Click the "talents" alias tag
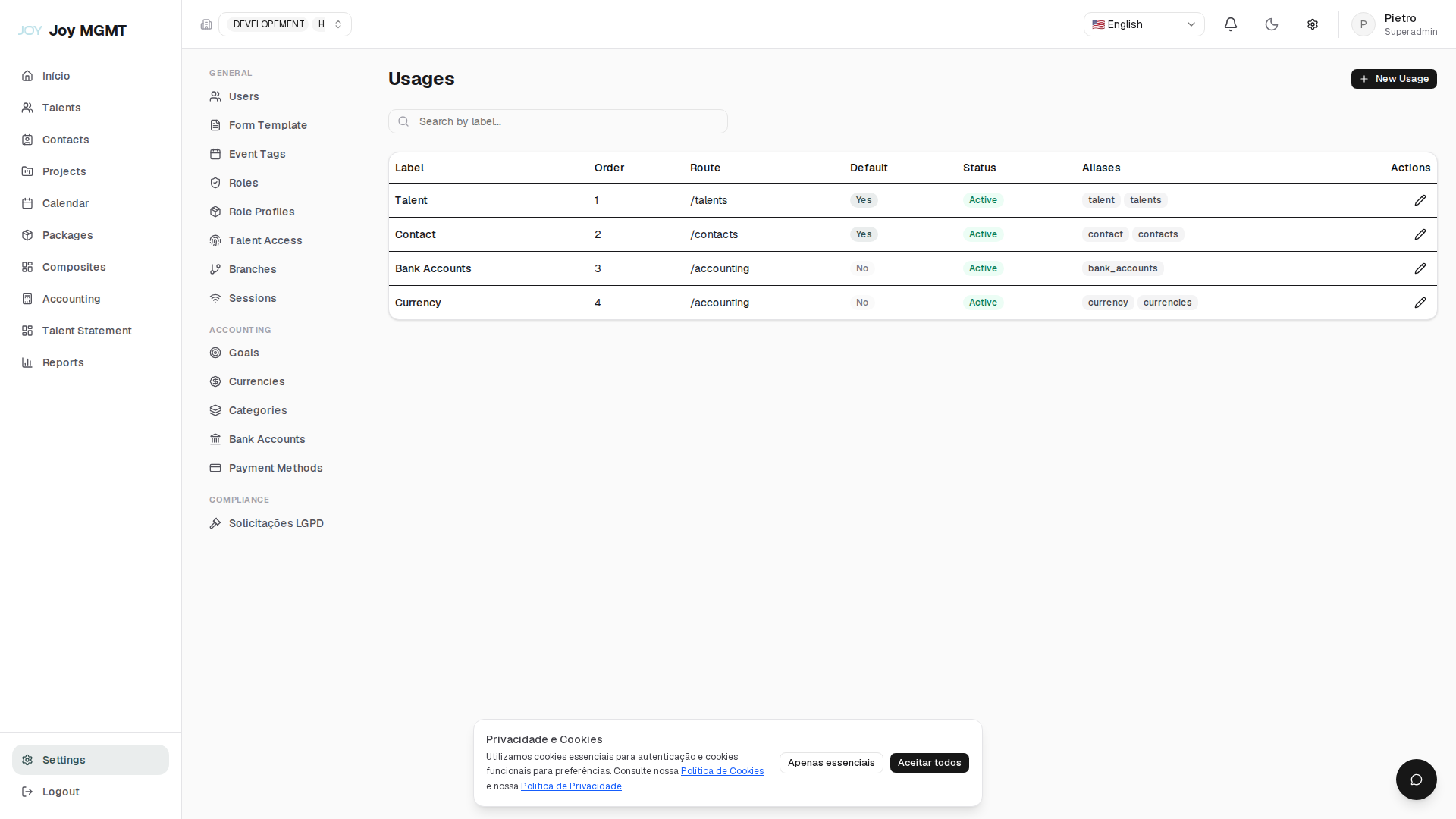Image resolution: width=1456 pixels, height=819 pixels. [1145, 200]
